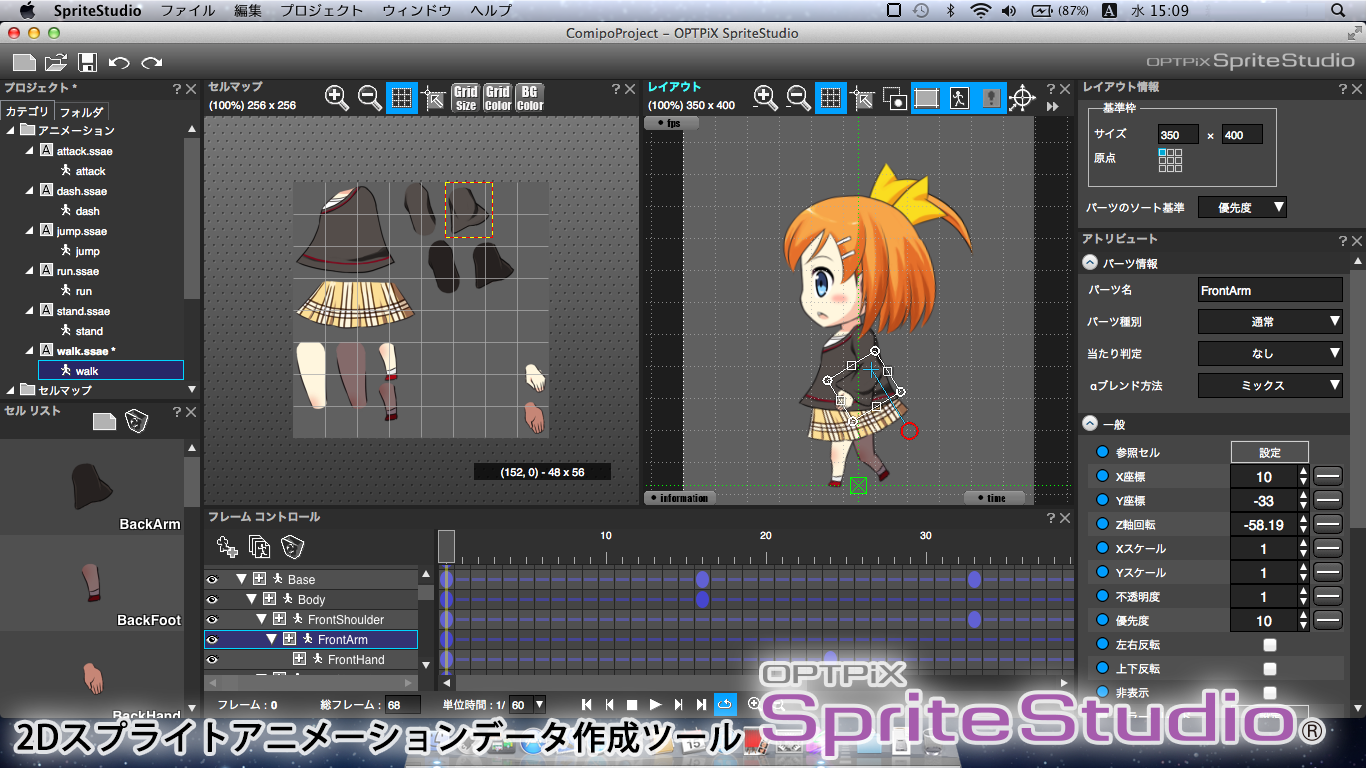This screenshot has width=1366, height=768.
Task: Check the 非表示 hide checkbox
Action: (x=1270, y=693)
